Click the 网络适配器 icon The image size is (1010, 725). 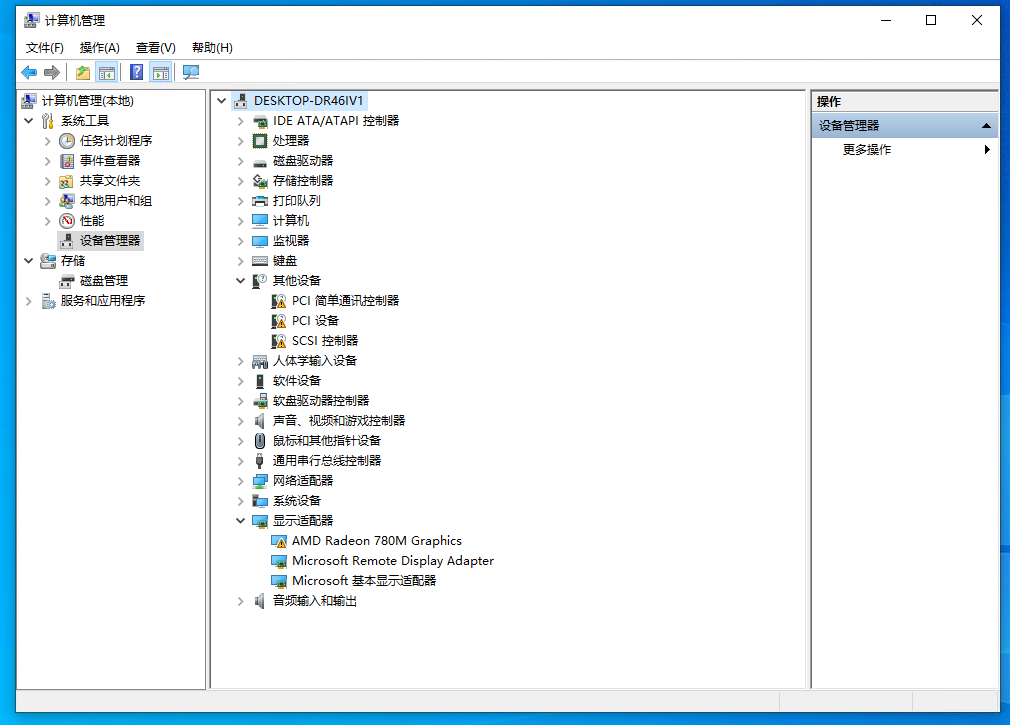pyautogui.click(x=260, y=481)
